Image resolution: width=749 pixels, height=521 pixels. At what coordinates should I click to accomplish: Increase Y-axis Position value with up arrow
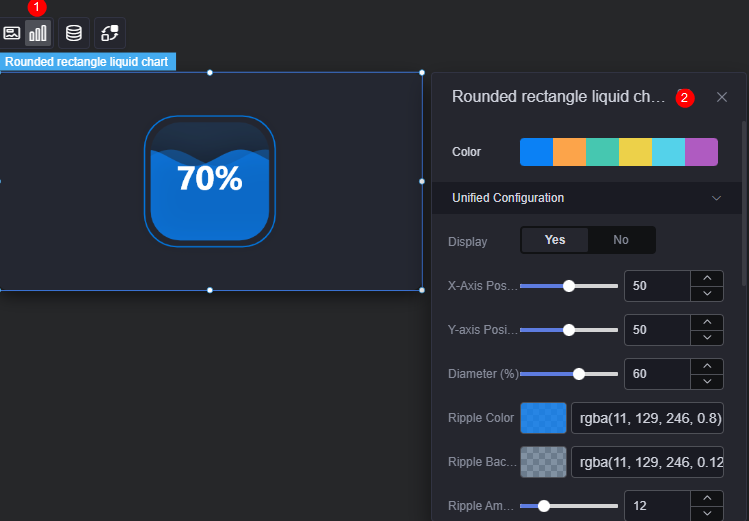click(707, 322)
